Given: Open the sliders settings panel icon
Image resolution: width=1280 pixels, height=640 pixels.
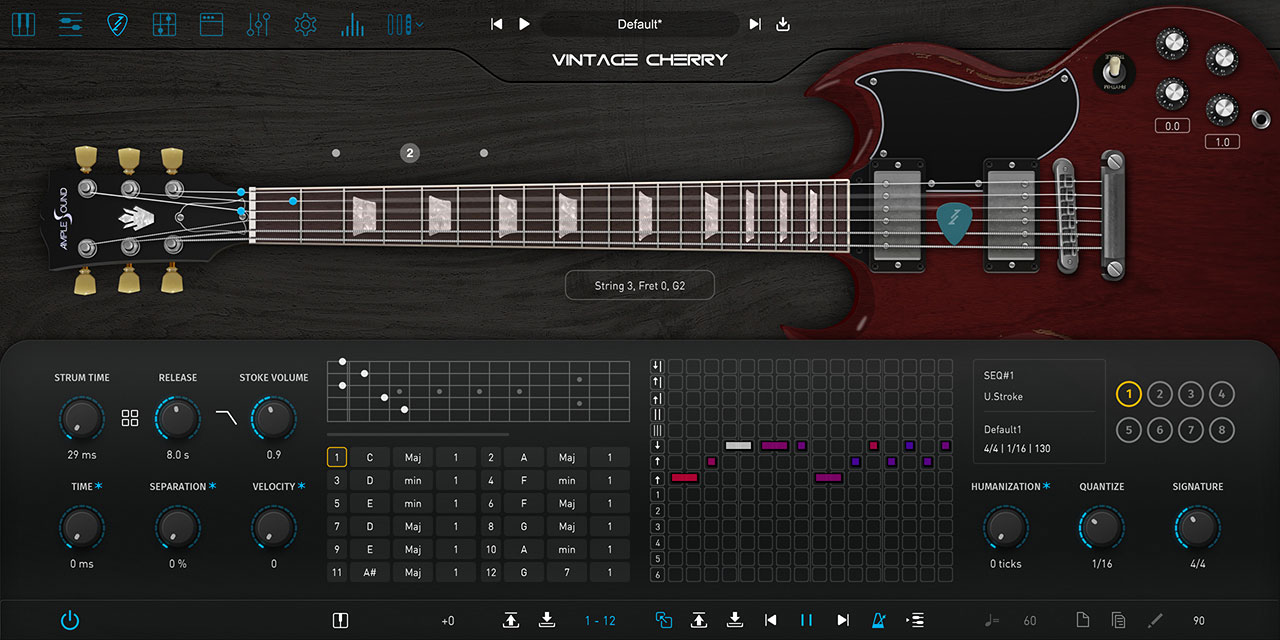Looking at the screenshot, I should click(70, 24).
